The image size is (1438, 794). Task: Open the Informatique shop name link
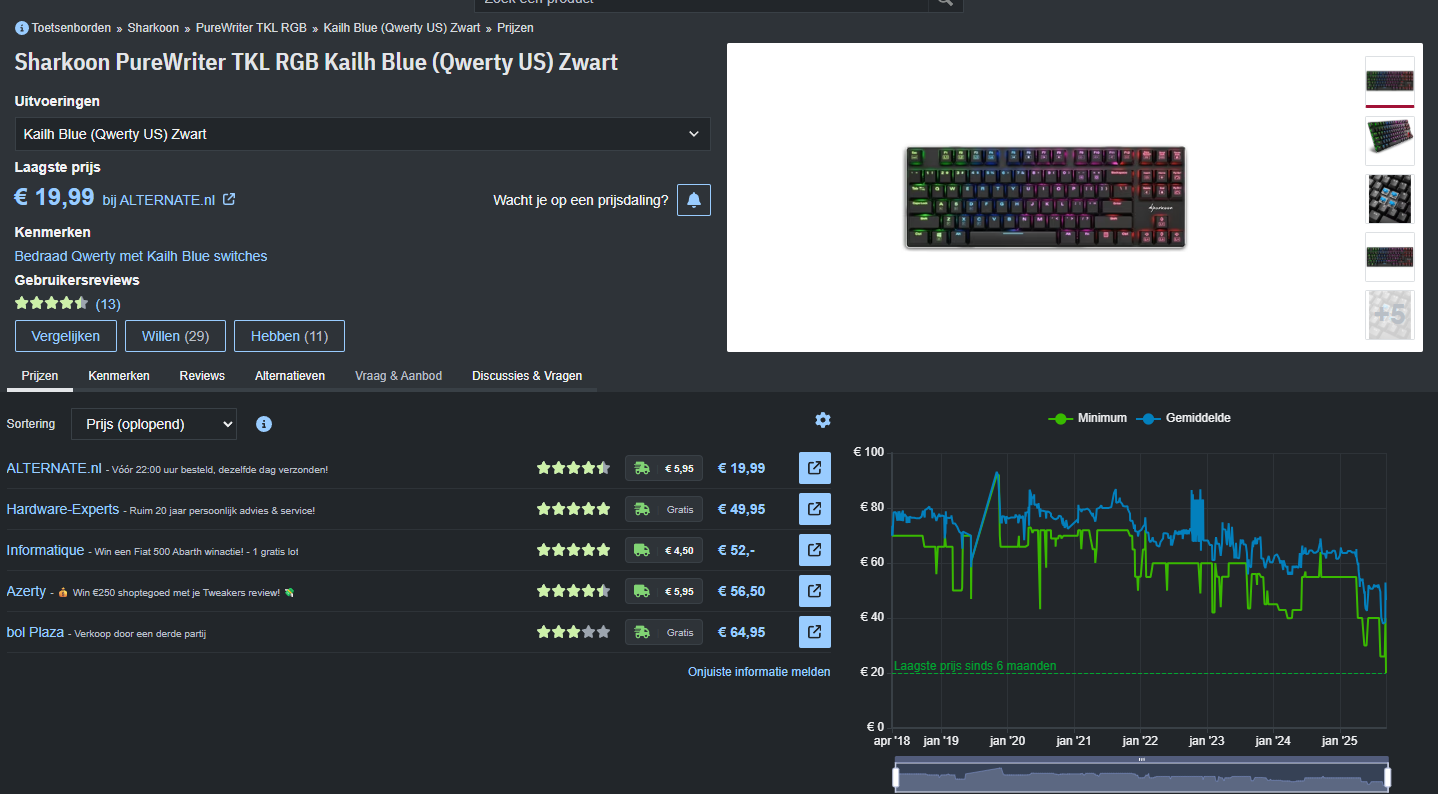coord(45,550)
